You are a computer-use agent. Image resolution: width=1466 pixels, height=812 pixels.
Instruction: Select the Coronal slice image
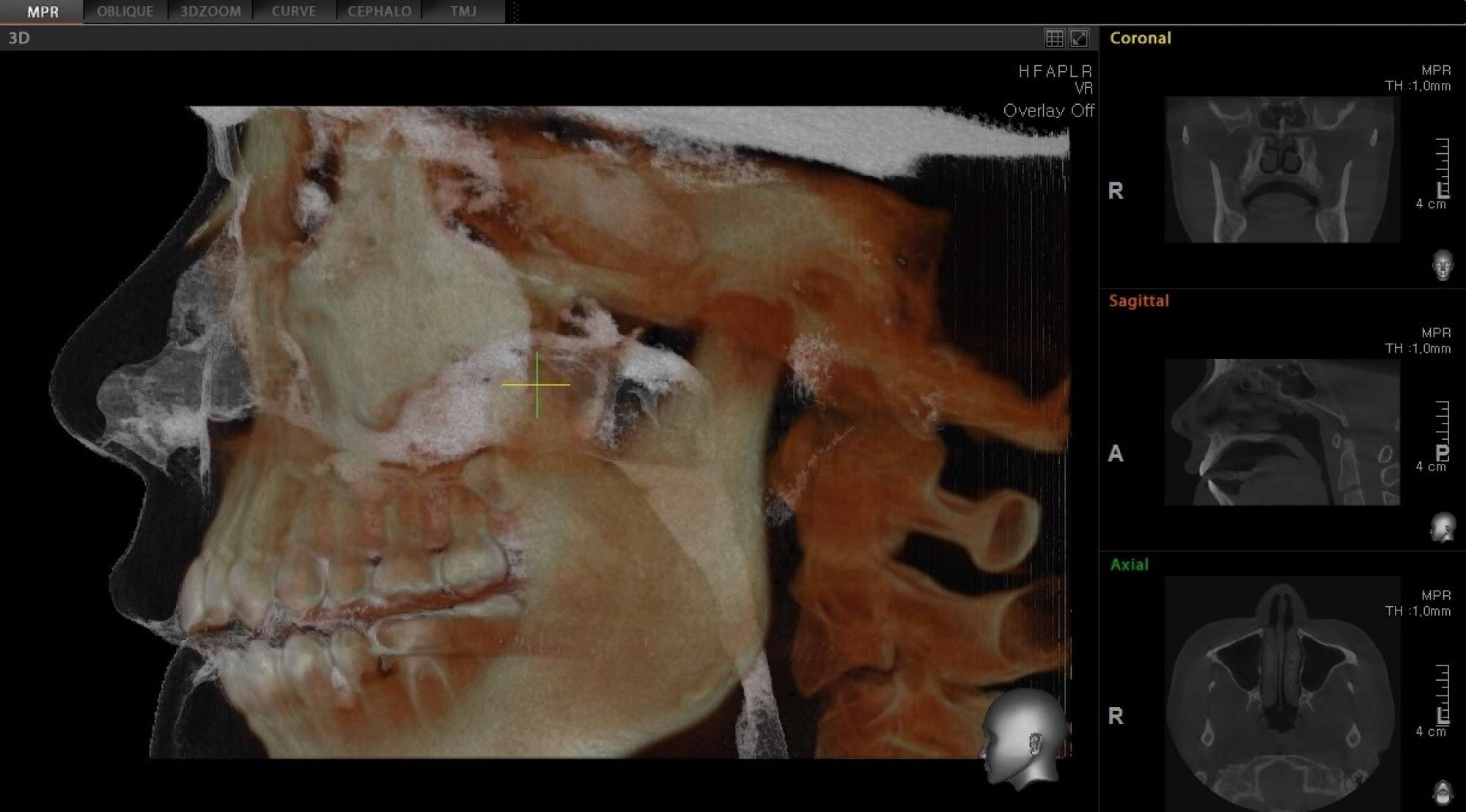[1282, 169]
